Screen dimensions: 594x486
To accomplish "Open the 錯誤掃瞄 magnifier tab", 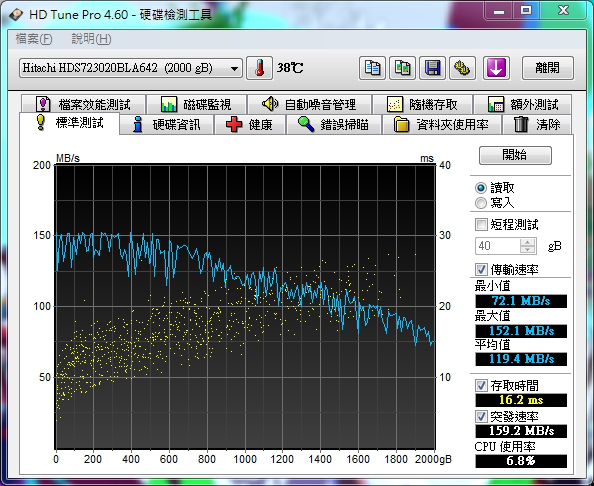I will (333, 125).
